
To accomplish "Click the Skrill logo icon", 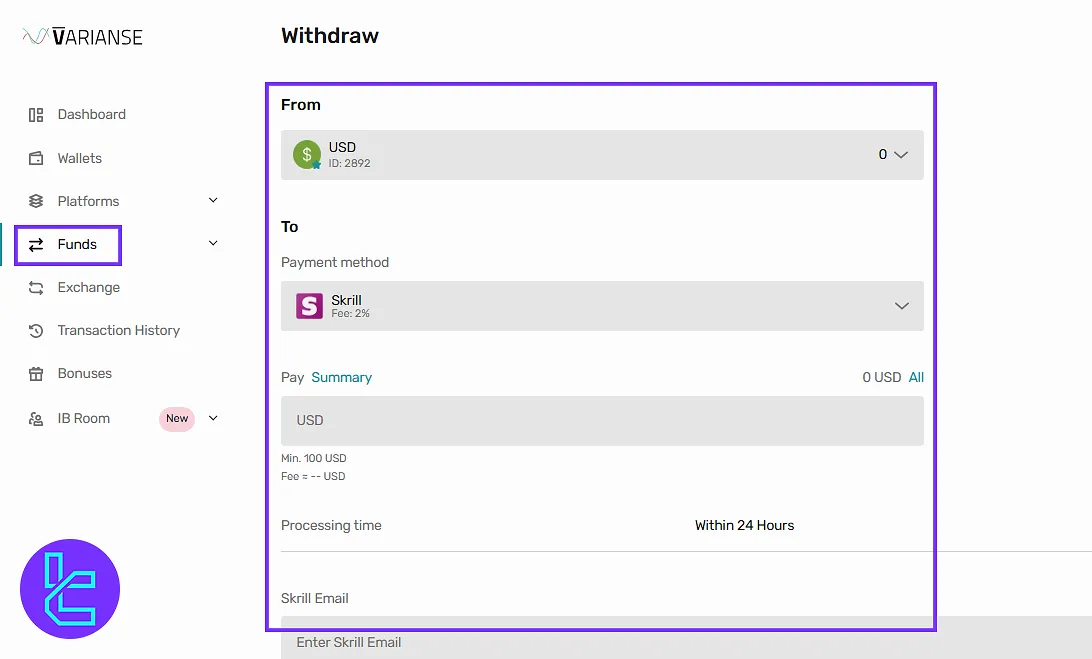I will (x=309, y=306).
